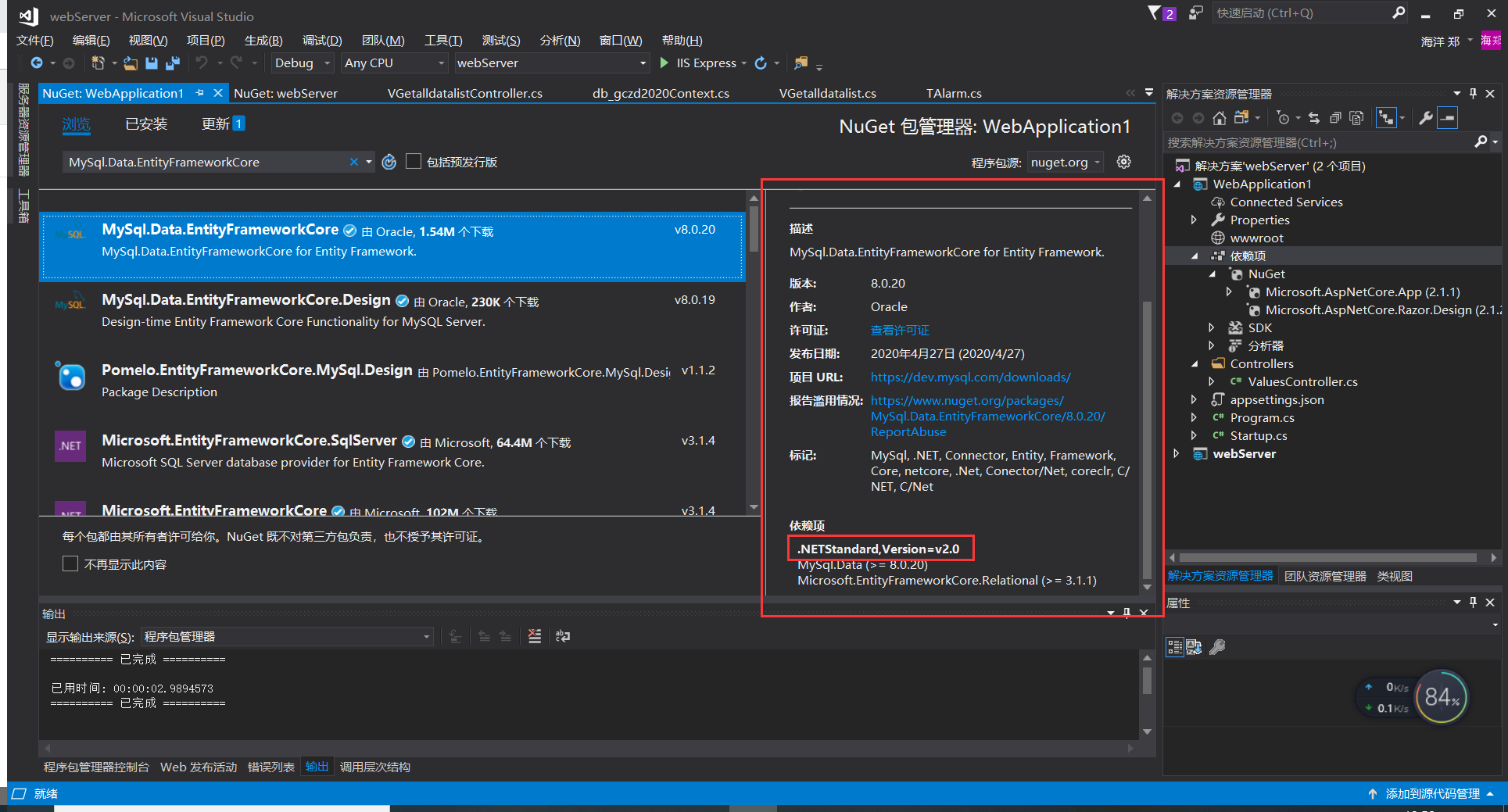Click the browser Refresh icon next to IIS Express

(x=761, y=63)
